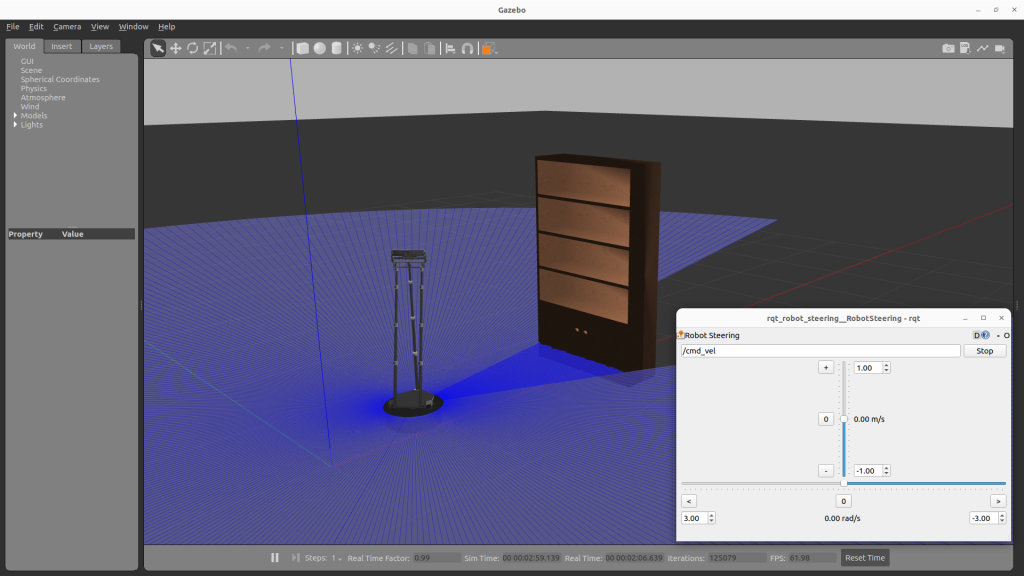Click the Reset Time button
The height and width of the screenshot is (576, 1024).
coord(864,558)
